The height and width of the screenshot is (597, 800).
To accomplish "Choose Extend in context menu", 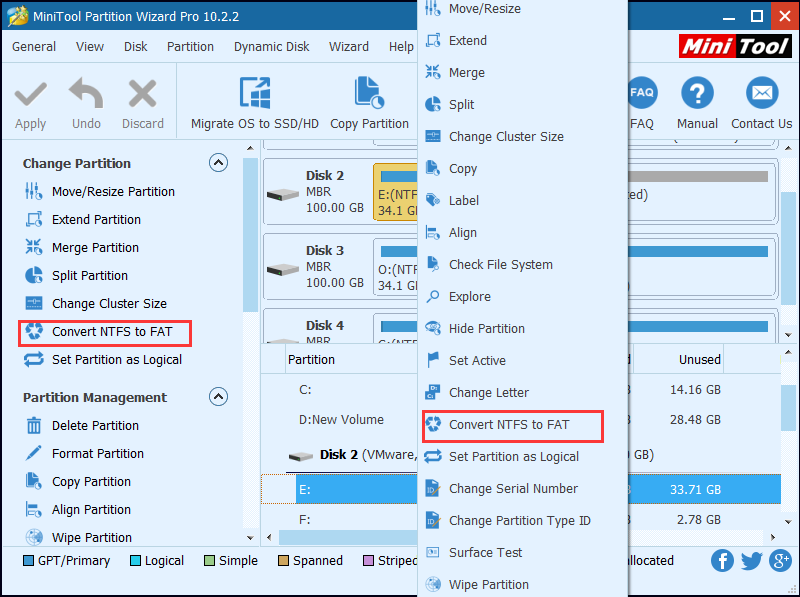I will [x=523, y=40].
